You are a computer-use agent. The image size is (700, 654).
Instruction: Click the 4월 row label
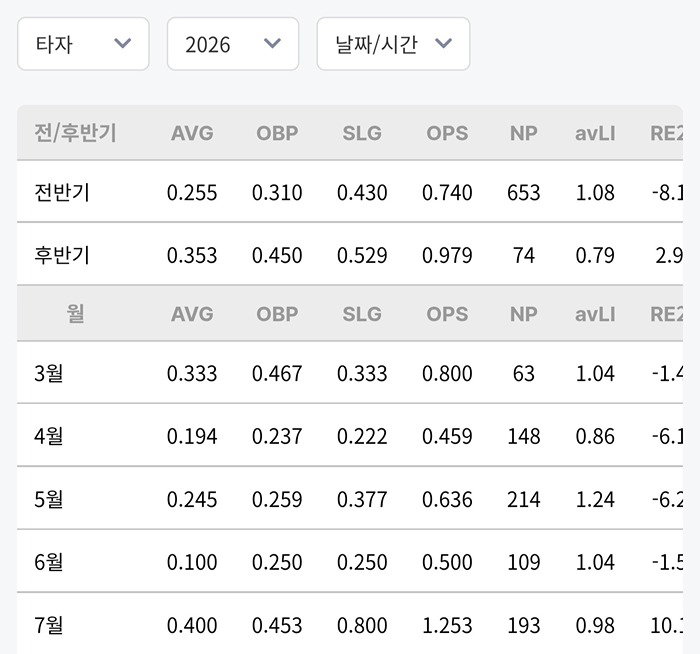49,436
